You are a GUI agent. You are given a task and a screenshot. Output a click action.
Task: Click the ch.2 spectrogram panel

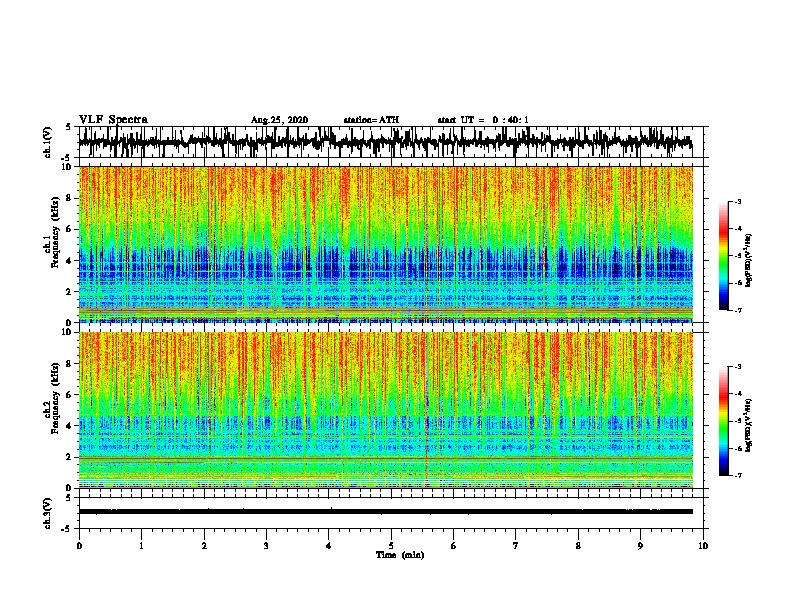click(385, 410)
